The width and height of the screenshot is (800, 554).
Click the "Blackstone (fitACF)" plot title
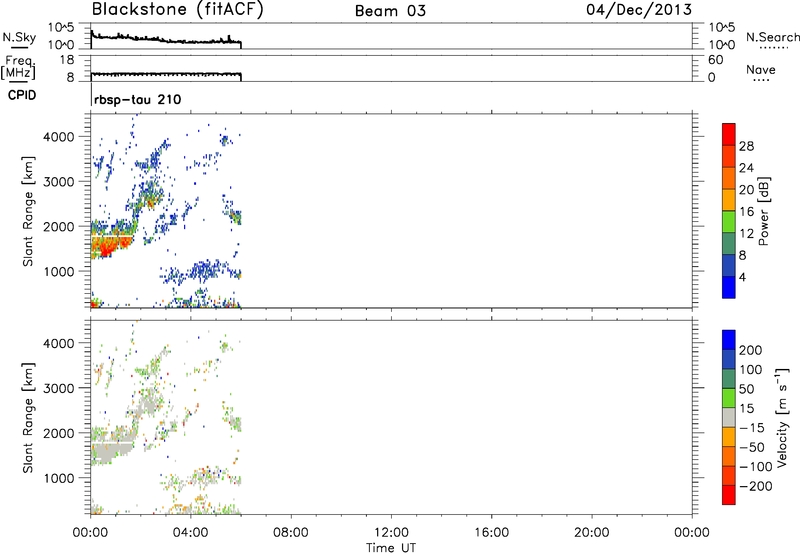tap(178, 9)
